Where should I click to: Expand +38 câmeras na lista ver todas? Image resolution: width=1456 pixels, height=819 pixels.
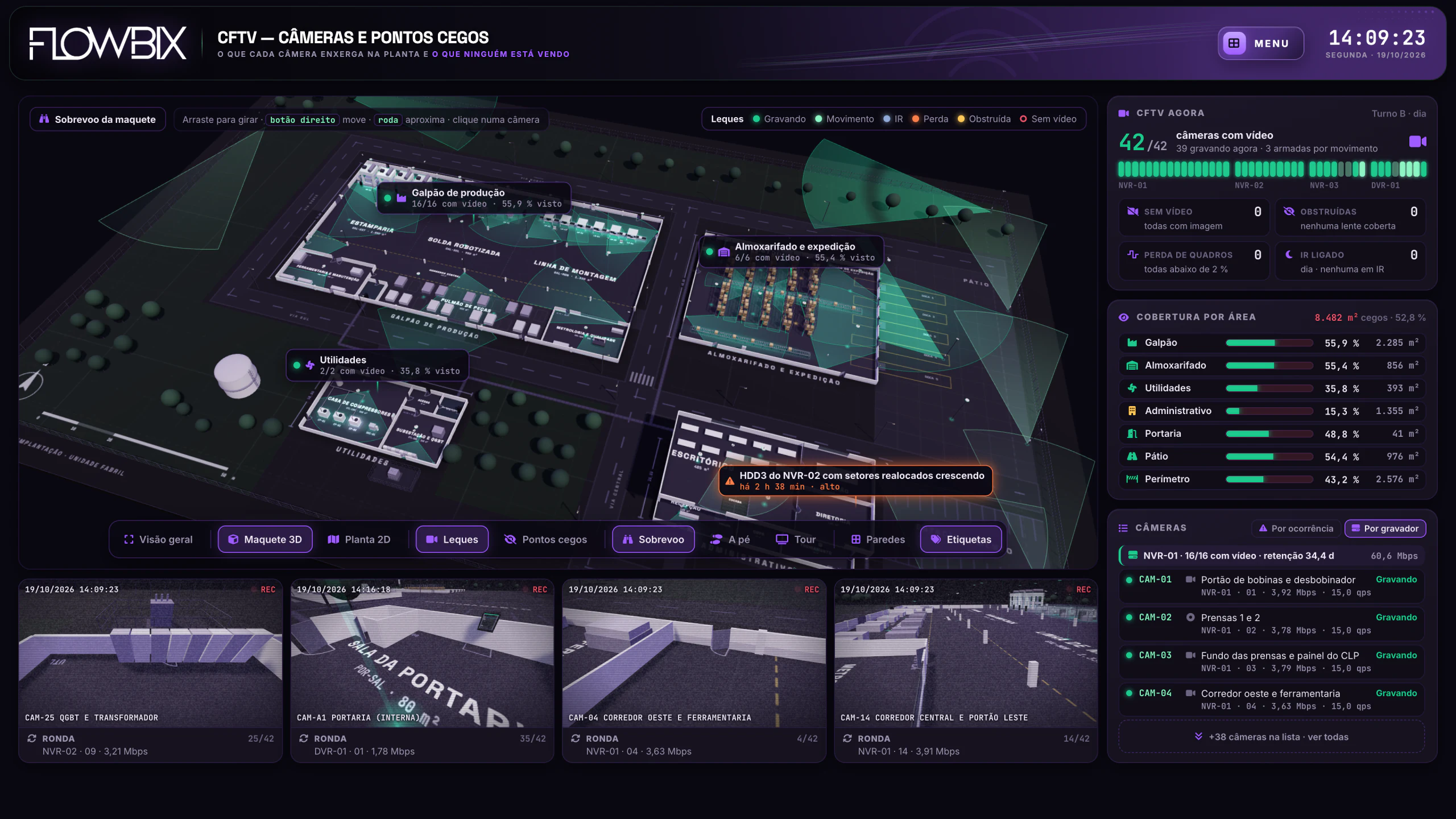[1271, 737]
